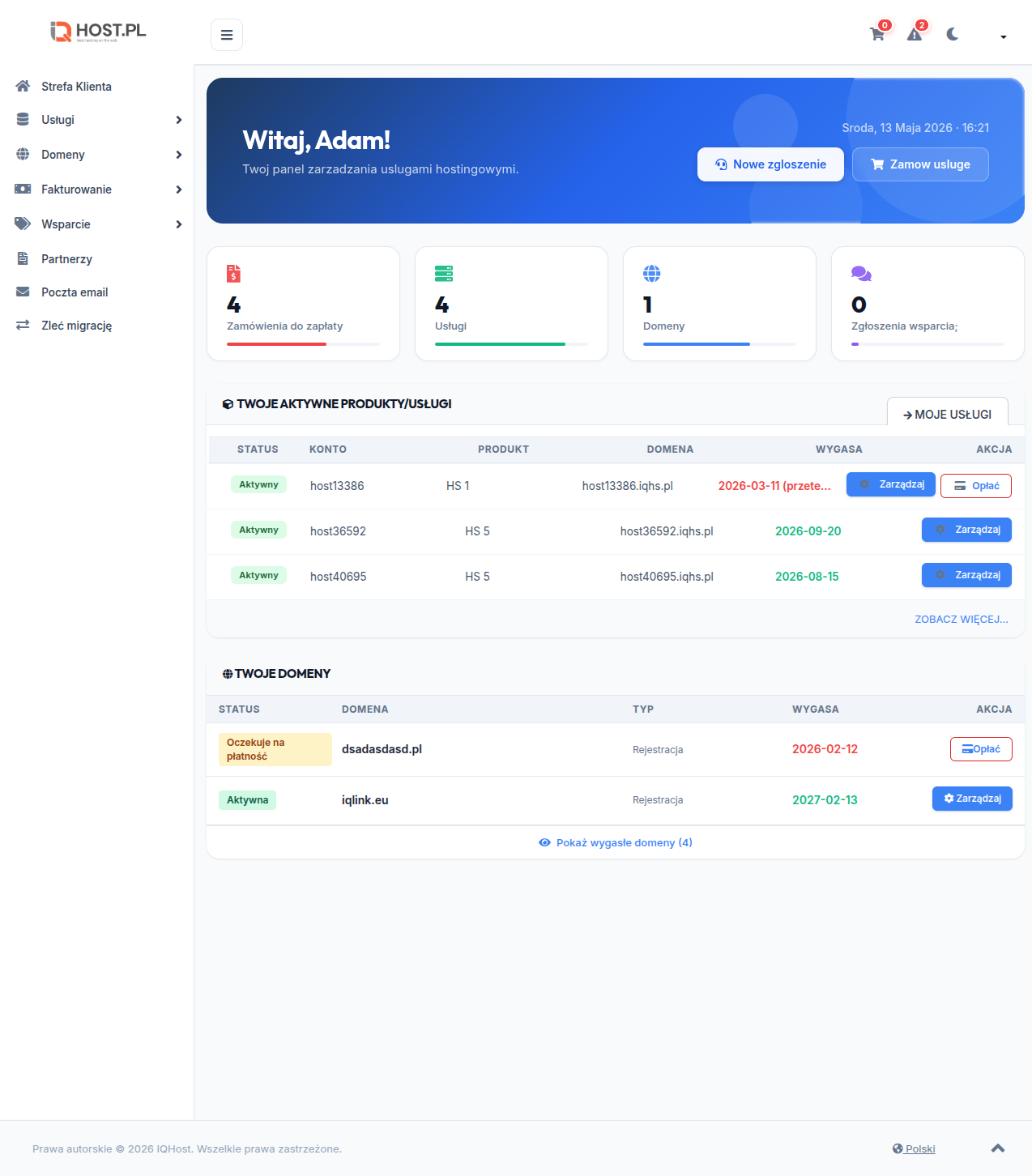Open Zleć migrację menu item
1032x1176 pixels.
pos(77,326)
